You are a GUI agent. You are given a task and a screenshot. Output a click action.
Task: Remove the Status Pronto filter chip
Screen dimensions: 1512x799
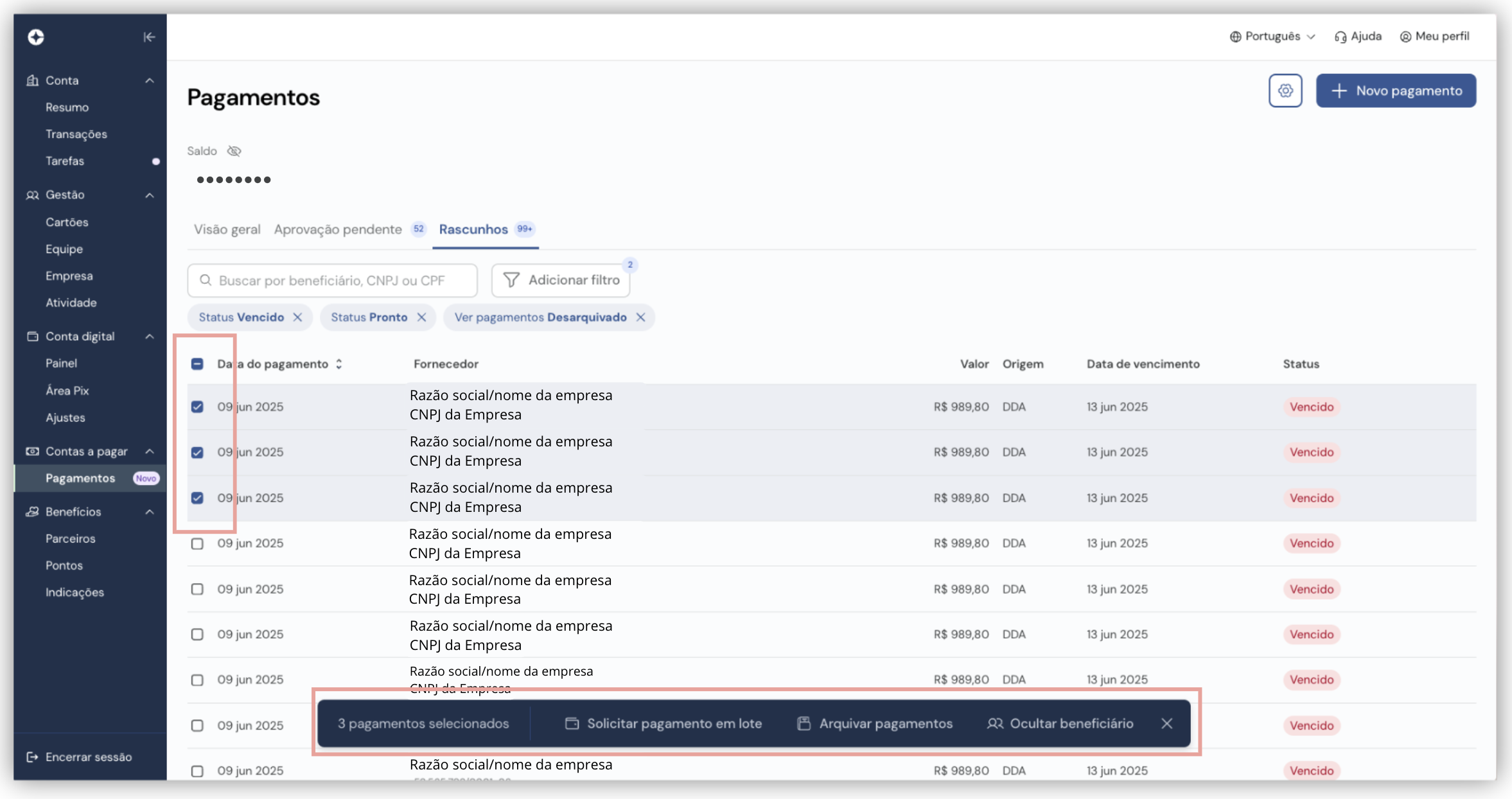pyautogui.click(x=421, y=317)
